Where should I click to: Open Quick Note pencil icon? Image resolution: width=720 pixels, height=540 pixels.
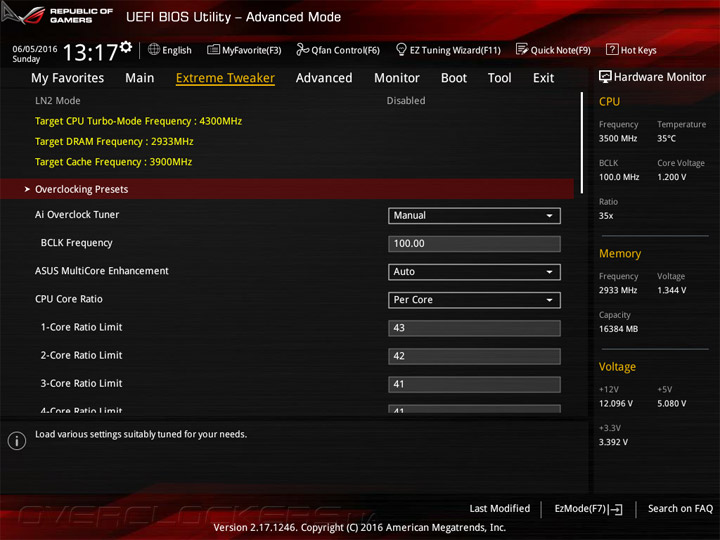tap(522, 49)
